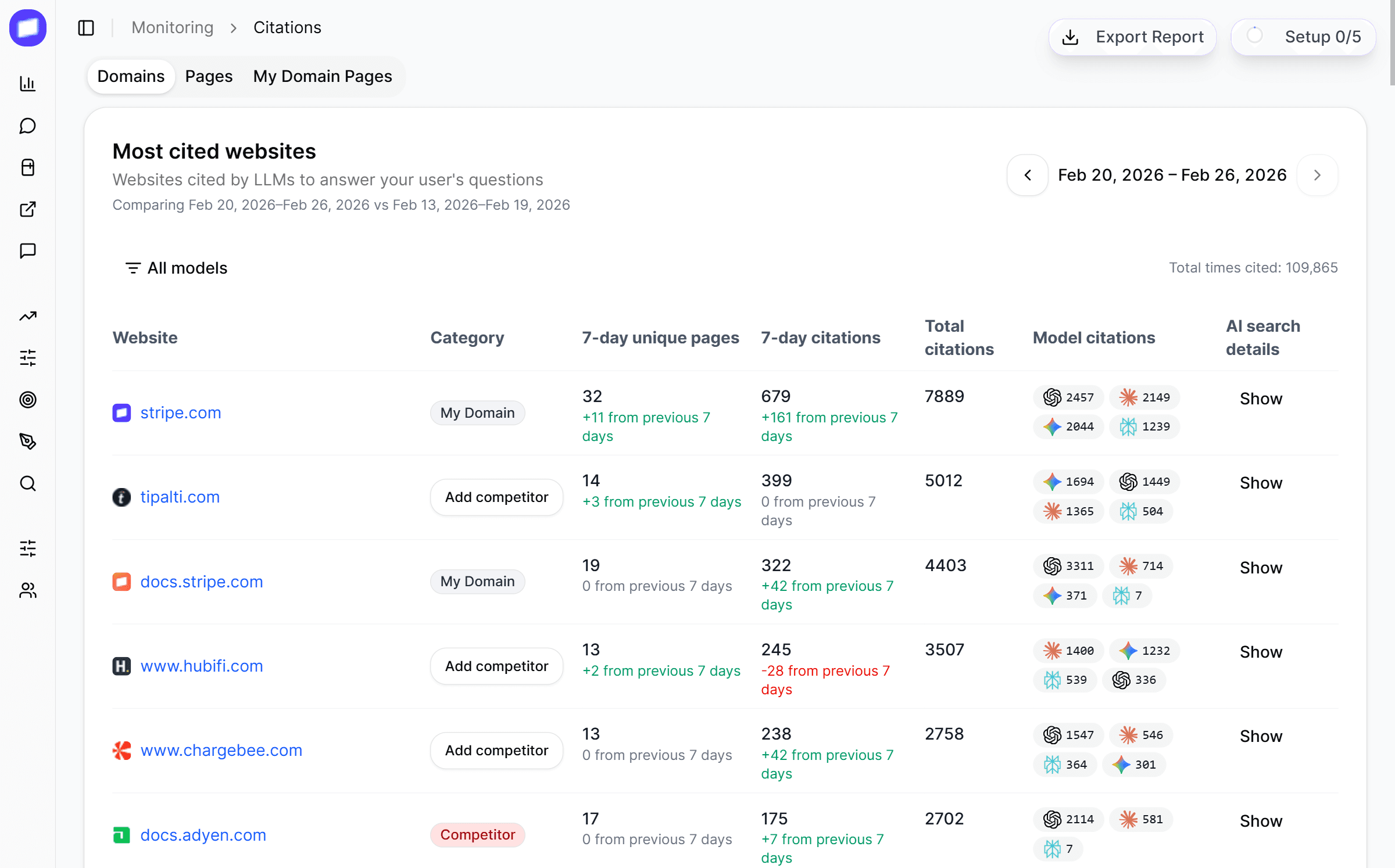Open the upper sliders sidebar icon
The height and width of the screenshot is (868, 1395).
(x=28, y=358)
